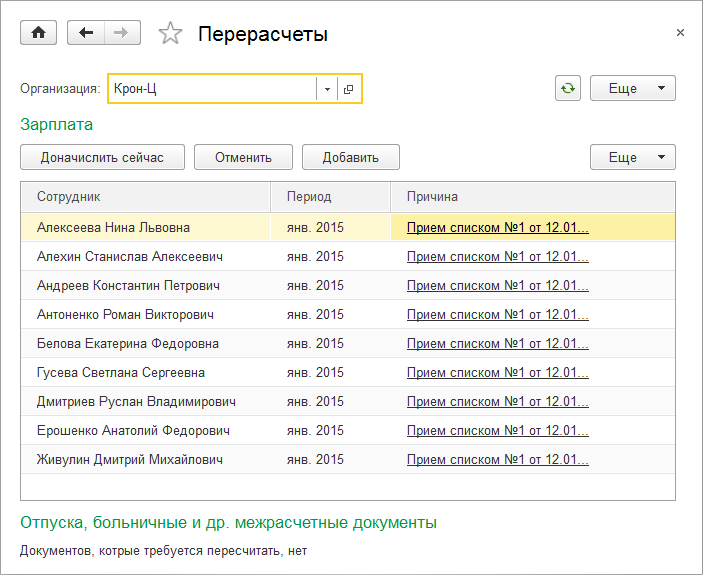The image size is (703, 575).
Task: Navigate back with the left arrow
Action: 86,33
